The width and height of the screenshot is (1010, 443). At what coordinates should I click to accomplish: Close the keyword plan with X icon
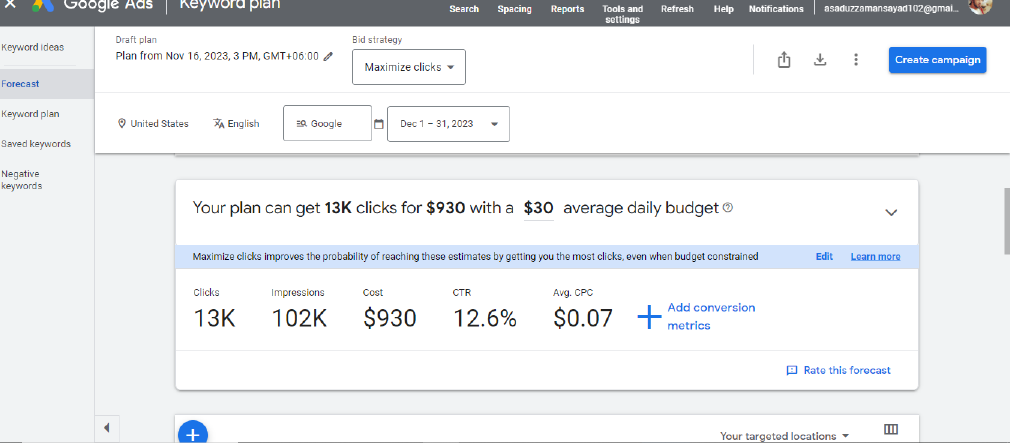tap(10, 3)
